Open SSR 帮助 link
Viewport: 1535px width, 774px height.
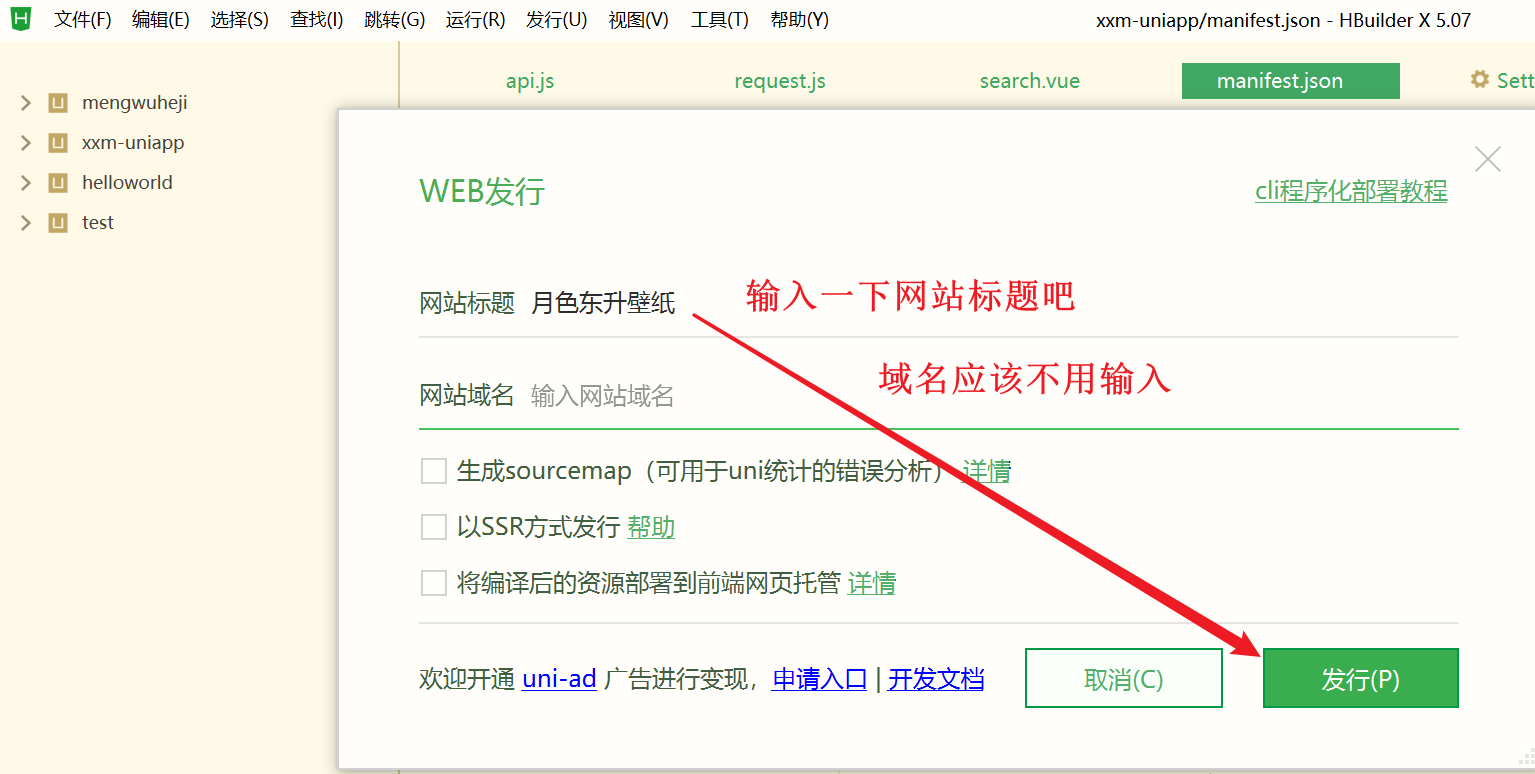click(651, 527)
